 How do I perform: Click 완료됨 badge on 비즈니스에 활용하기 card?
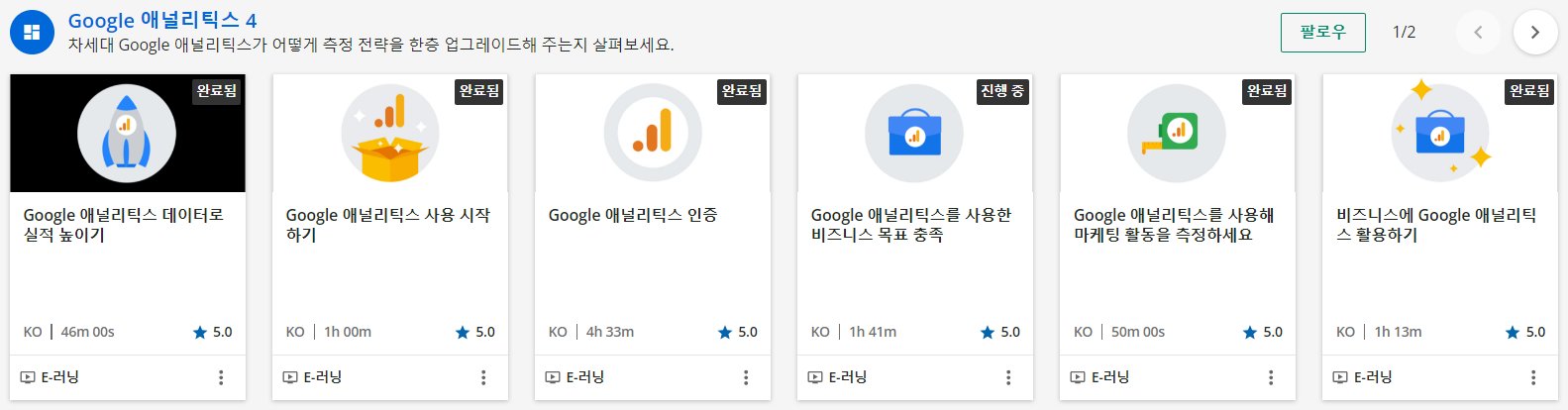coord(1529,91)
